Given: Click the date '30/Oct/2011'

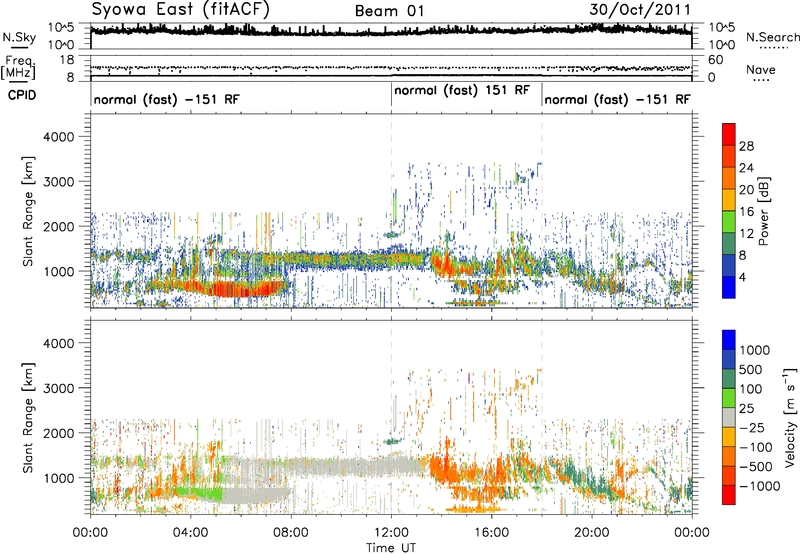Looking at the screenshot, I should pos(640,10).
